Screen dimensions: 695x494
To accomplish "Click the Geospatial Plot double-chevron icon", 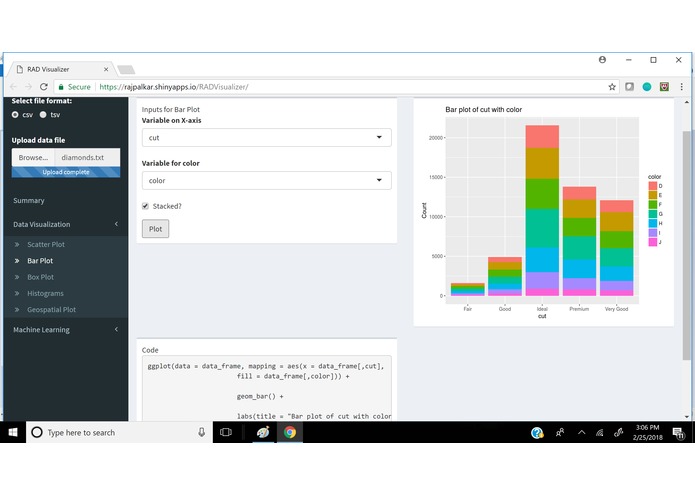I will tap(17, 310).
